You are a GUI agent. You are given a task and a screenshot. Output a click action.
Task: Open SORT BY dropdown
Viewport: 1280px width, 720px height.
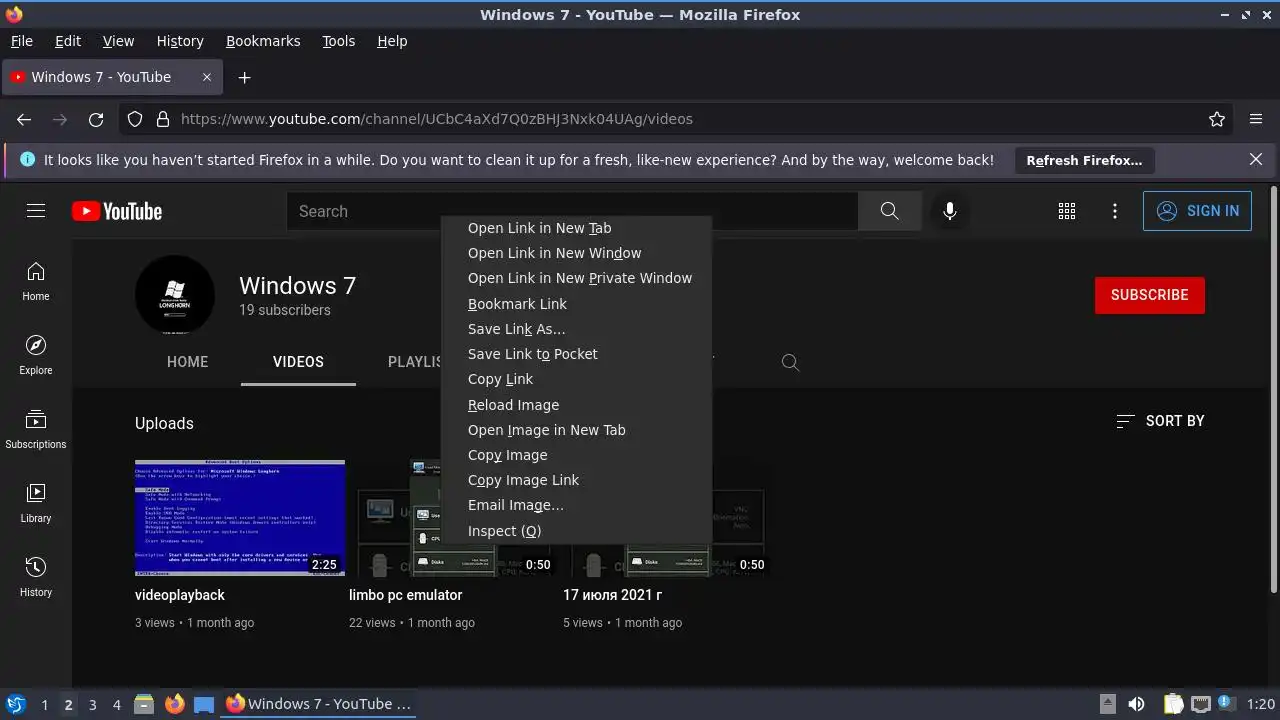coord(1160,421)
